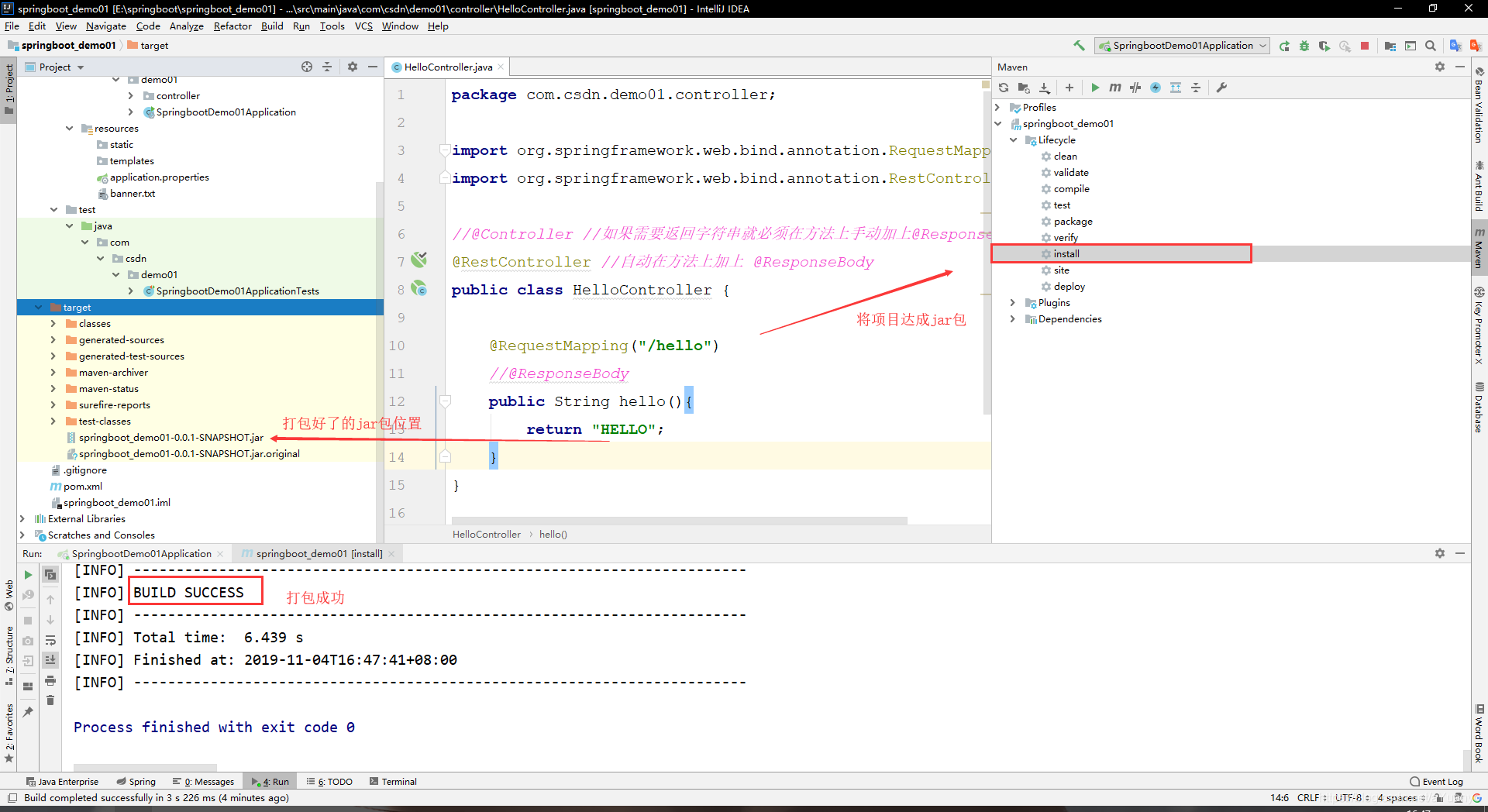Open the SpringbootDemo01Application run configuration dropdown

[x=1183, y=46]
